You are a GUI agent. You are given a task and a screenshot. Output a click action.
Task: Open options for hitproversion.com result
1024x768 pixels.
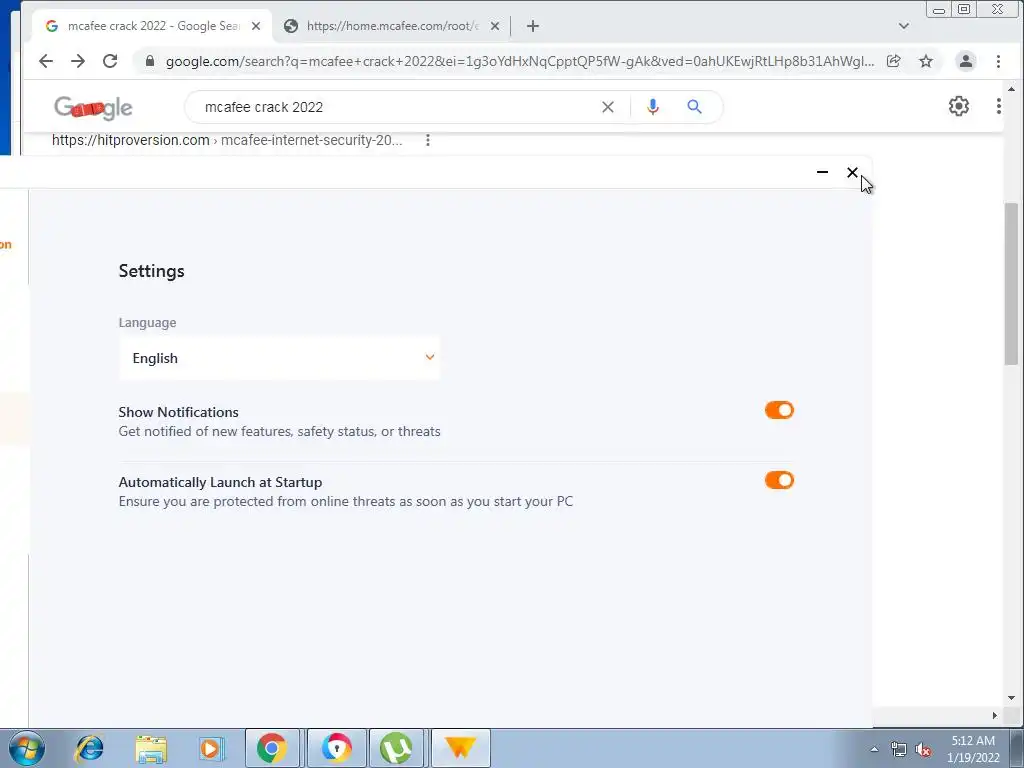(428, 140)
